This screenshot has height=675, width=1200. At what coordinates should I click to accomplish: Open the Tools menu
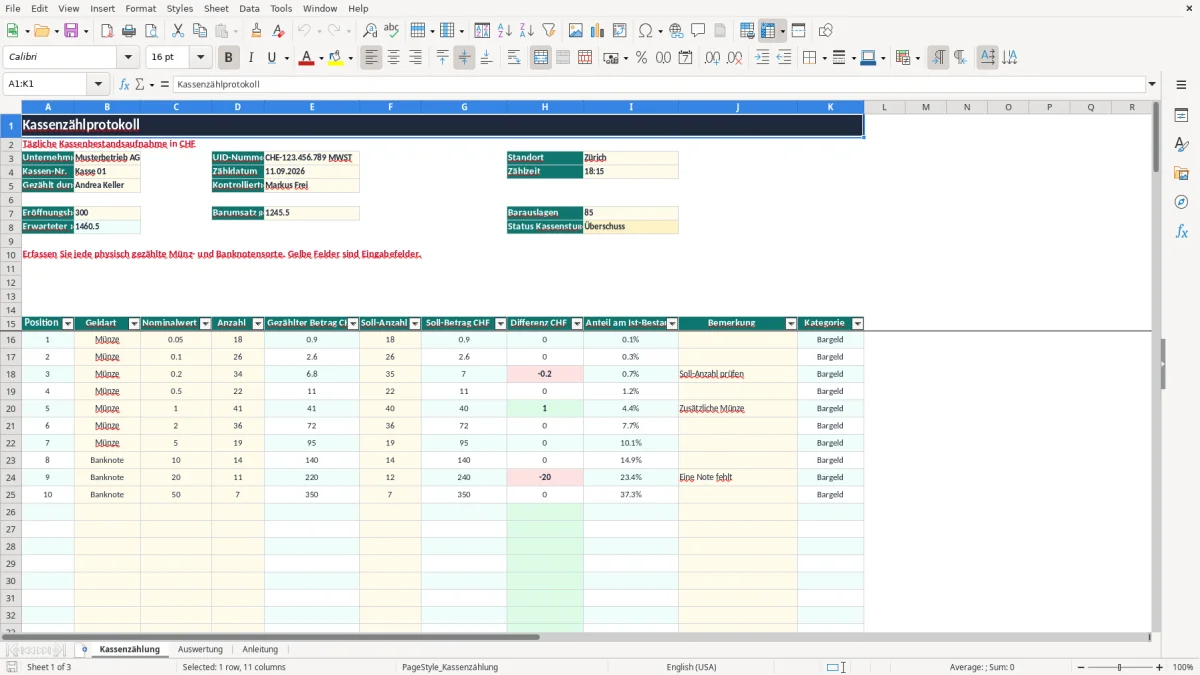pyautogui.click(x=281, y=8)
